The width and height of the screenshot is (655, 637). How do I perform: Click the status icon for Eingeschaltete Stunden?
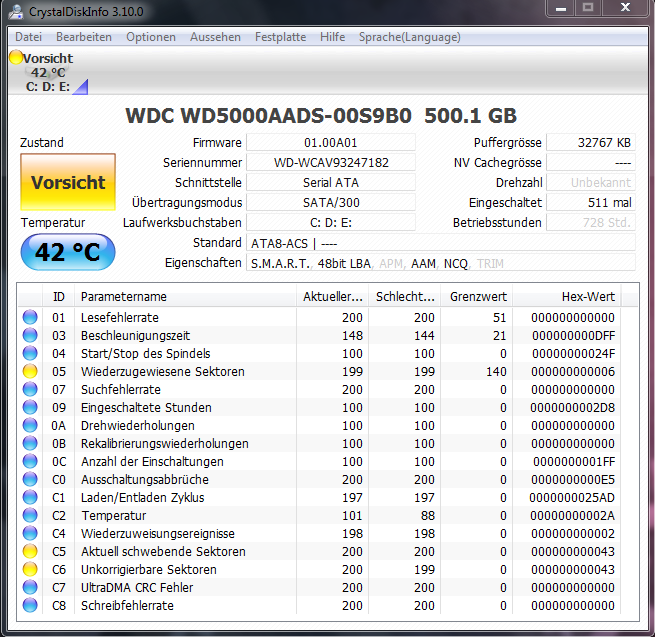coord(30,407)
